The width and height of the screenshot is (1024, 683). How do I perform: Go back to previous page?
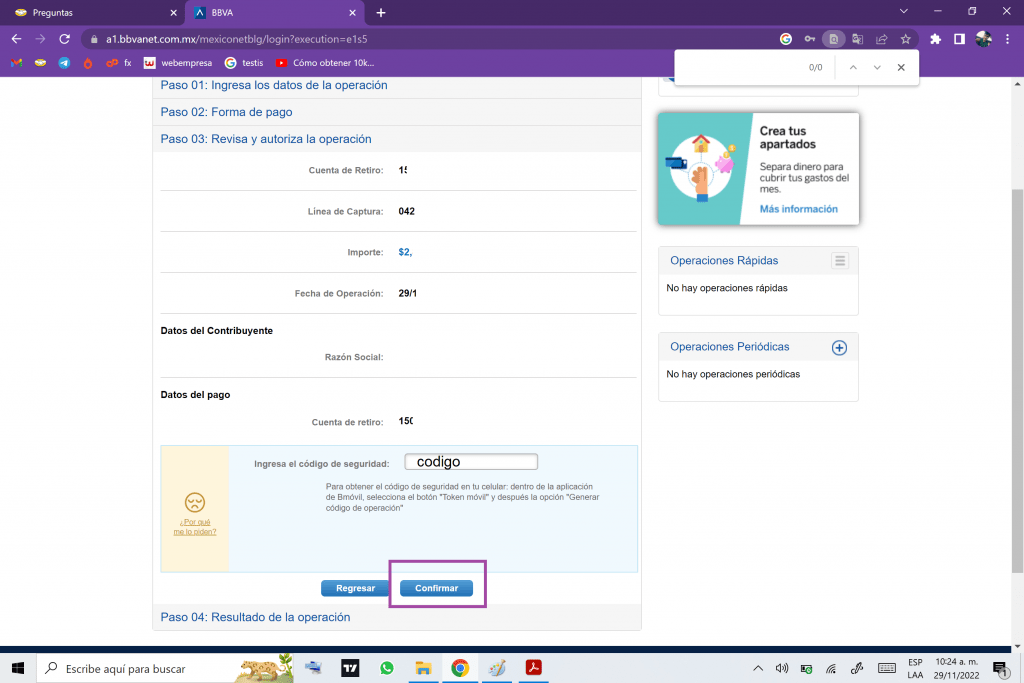[x=16, y=39]
